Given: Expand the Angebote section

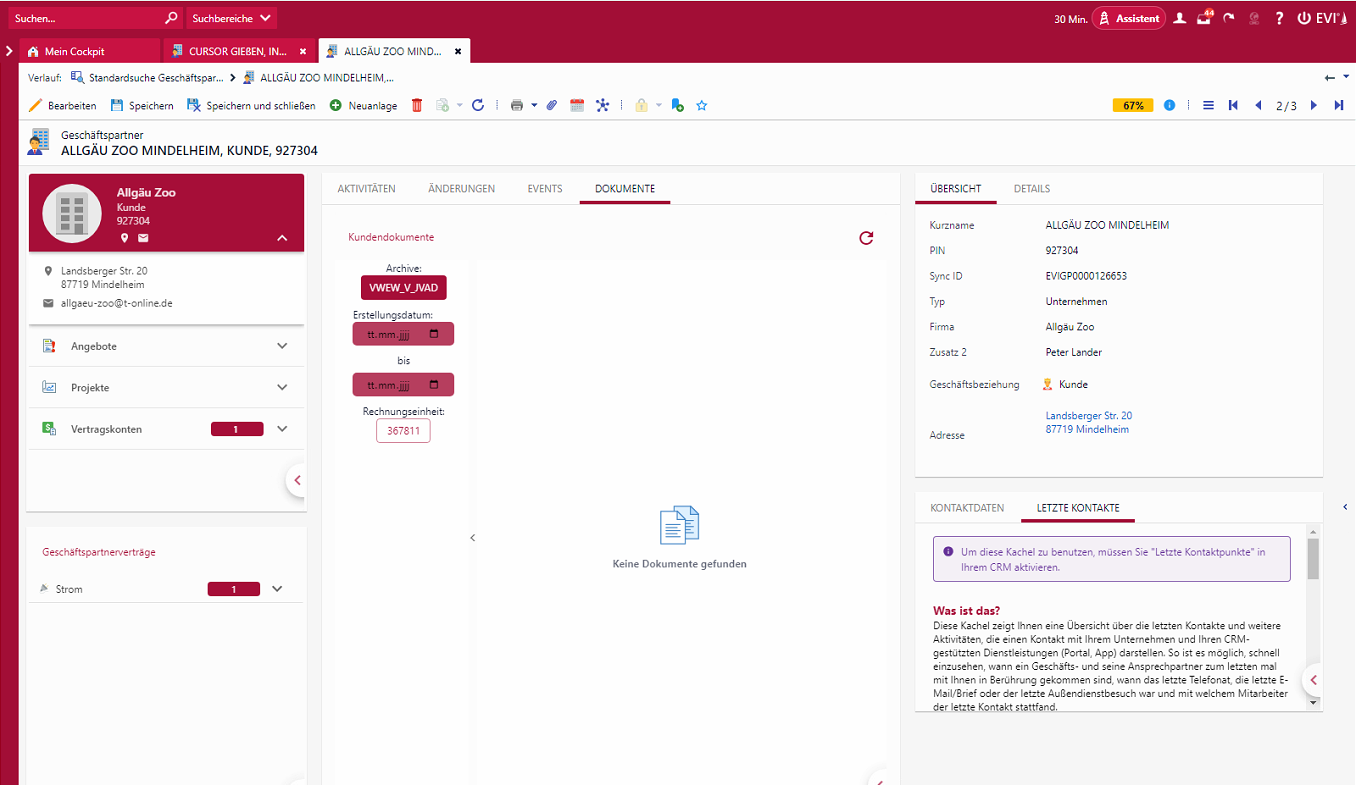Looking at the screenshot, I should point(282,346).
